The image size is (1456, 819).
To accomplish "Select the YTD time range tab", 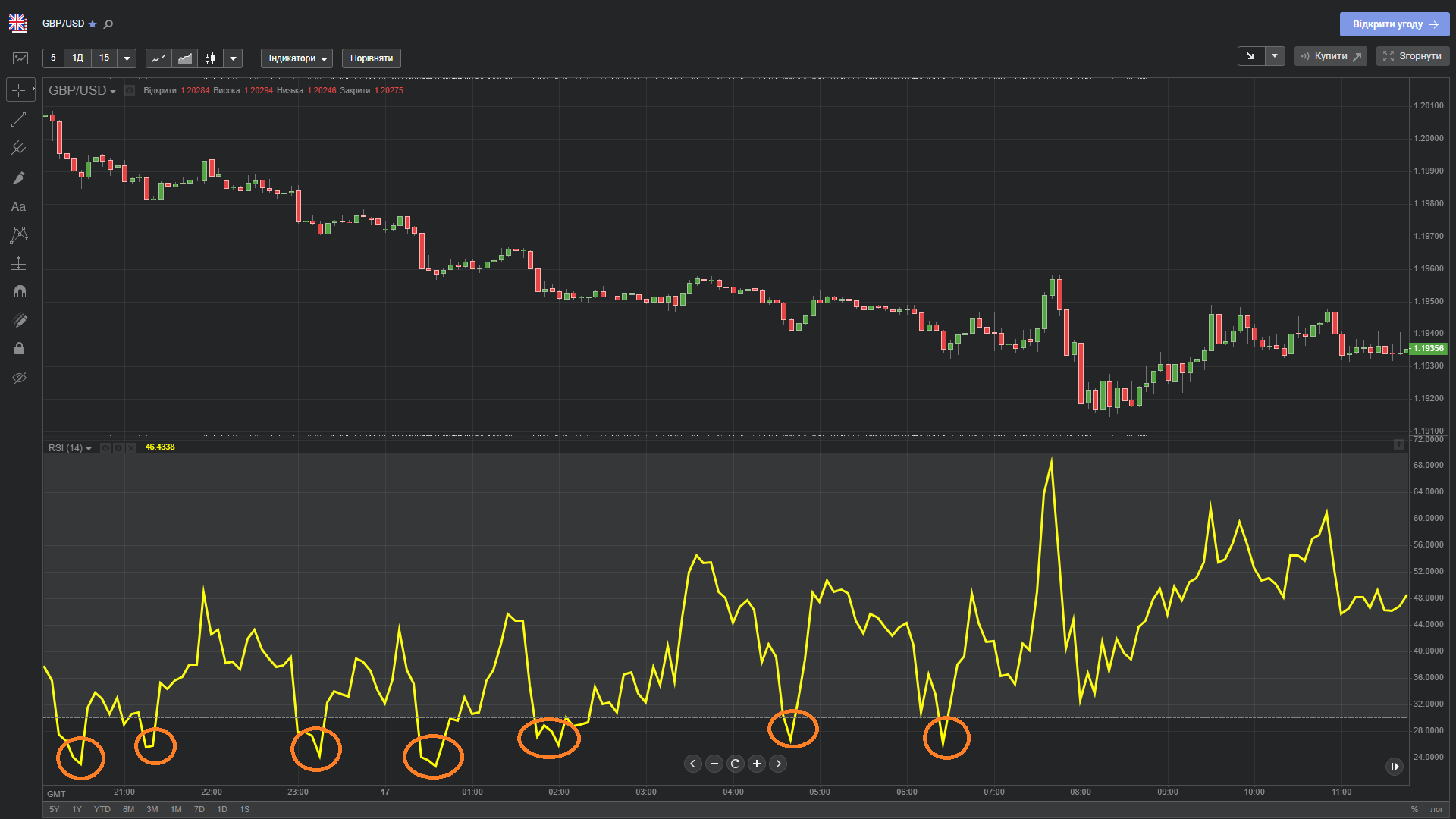I will (102, 809).
